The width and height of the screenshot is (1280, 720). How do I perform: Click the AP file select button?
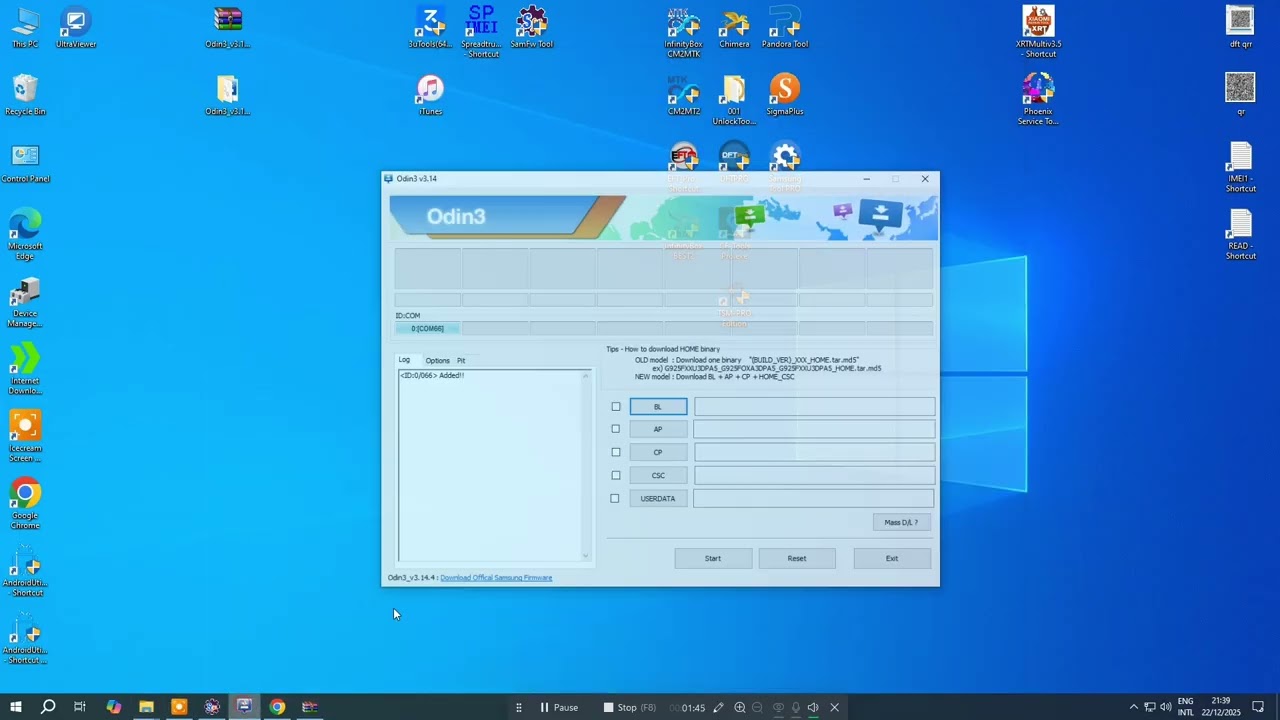(x=658, y=429)
